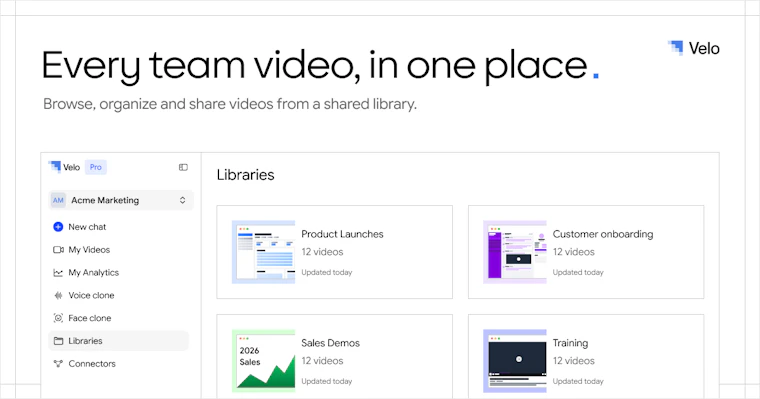Open the Acme Marketing workspace switcher chevron

click(x=183, y=200)
